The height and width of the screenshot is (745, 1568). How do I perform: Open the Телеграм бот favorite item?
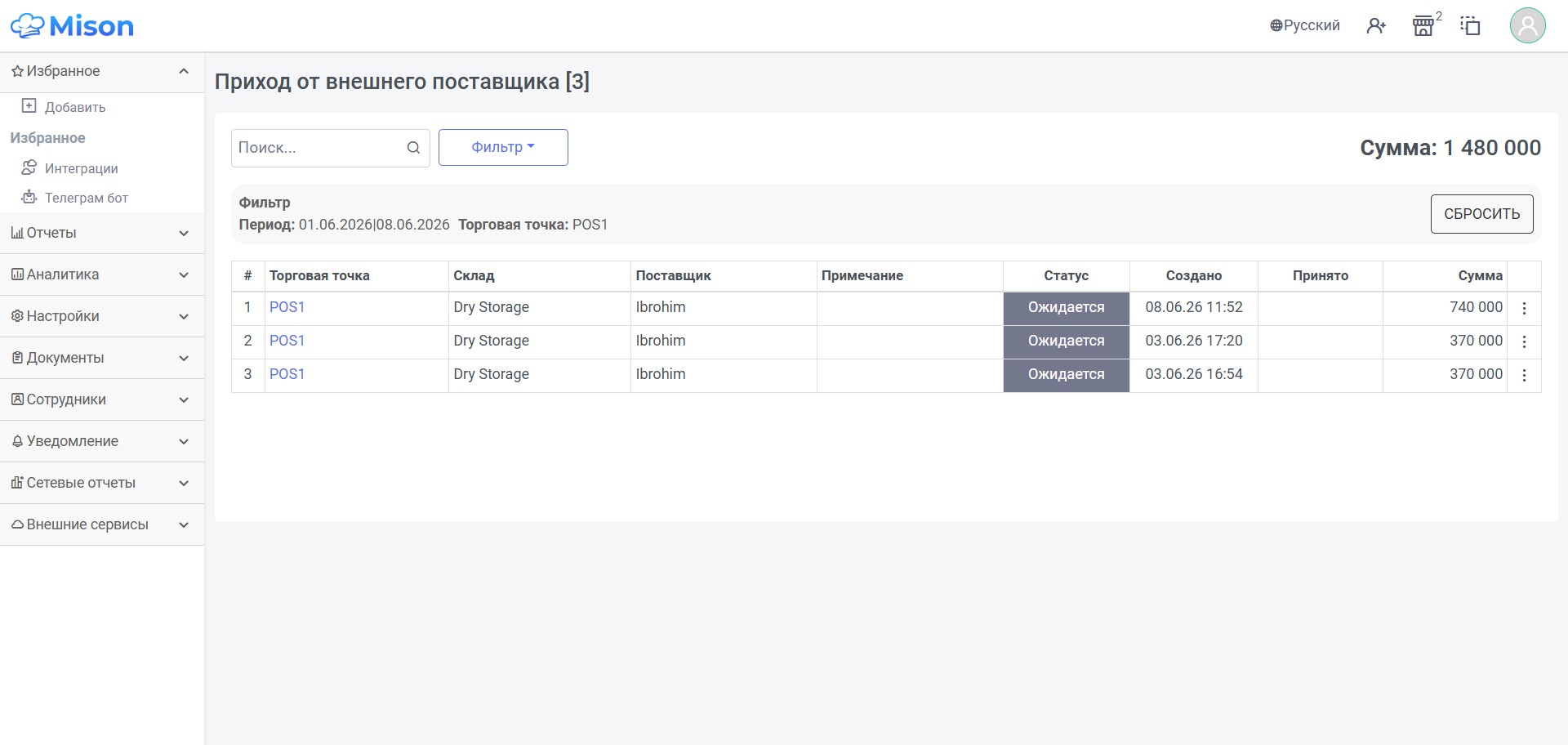coord(86,198)
